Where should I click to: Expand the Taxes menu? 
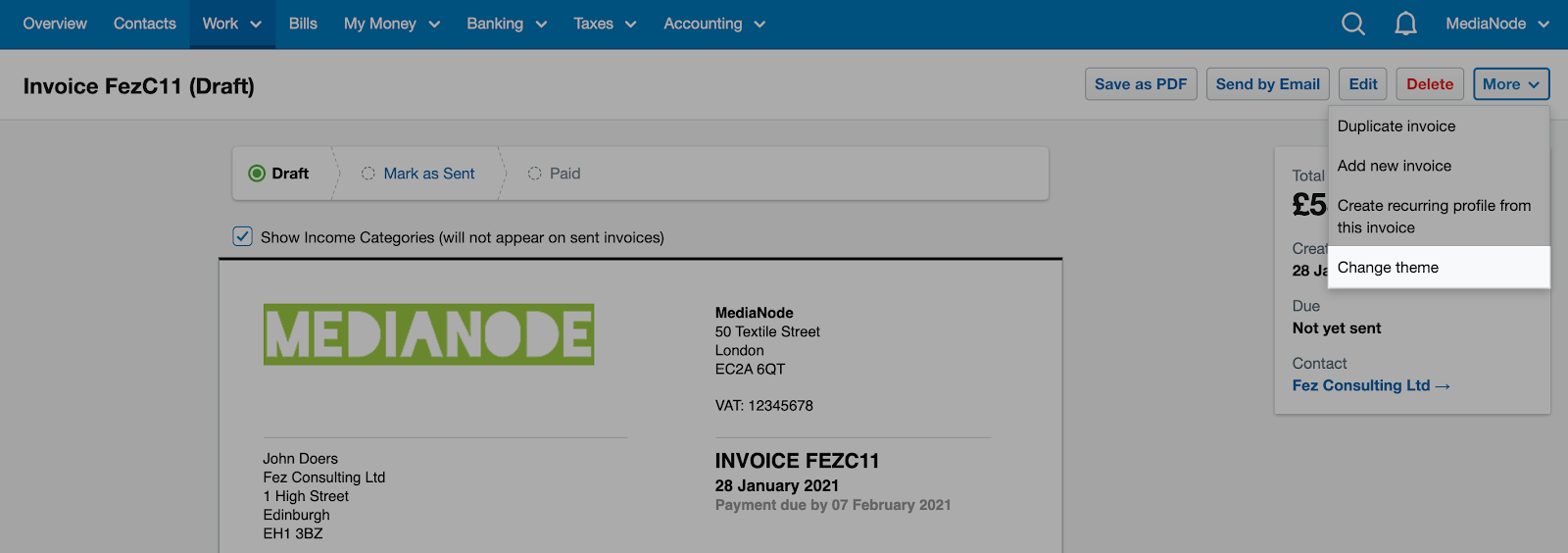[605, 24]
